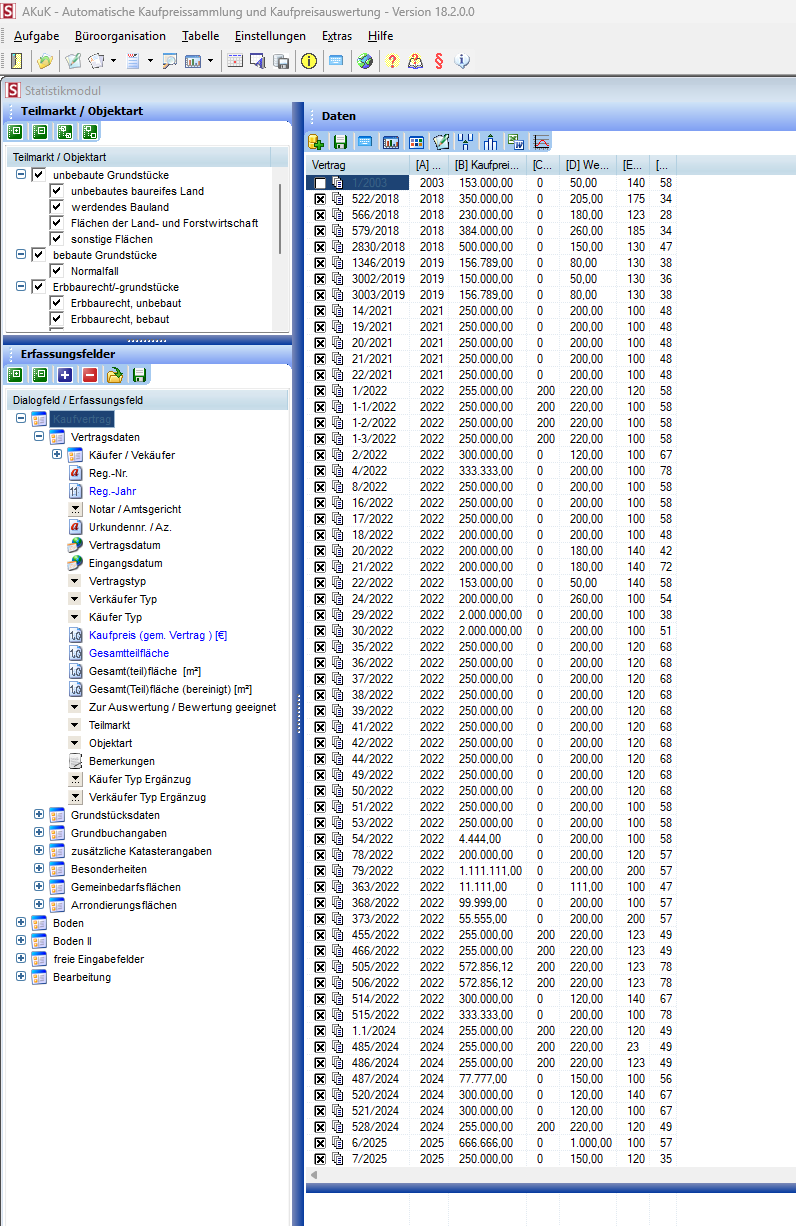Screen dimensions: 796x1226
Task: Click the green save icon in Daten toolbar
Action: pyautogui.click(x=340, y=142)
